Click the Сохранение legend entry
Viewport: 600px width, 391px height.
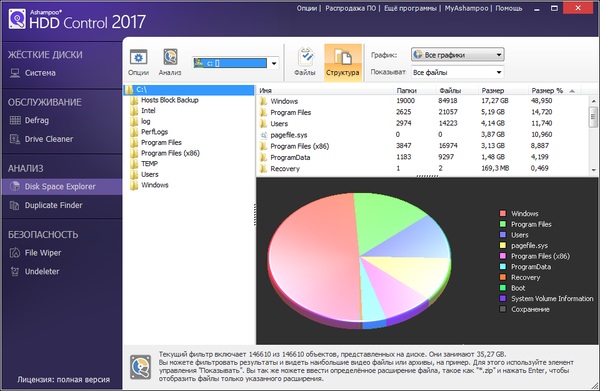pyautogui.click(x=525, y=309)
